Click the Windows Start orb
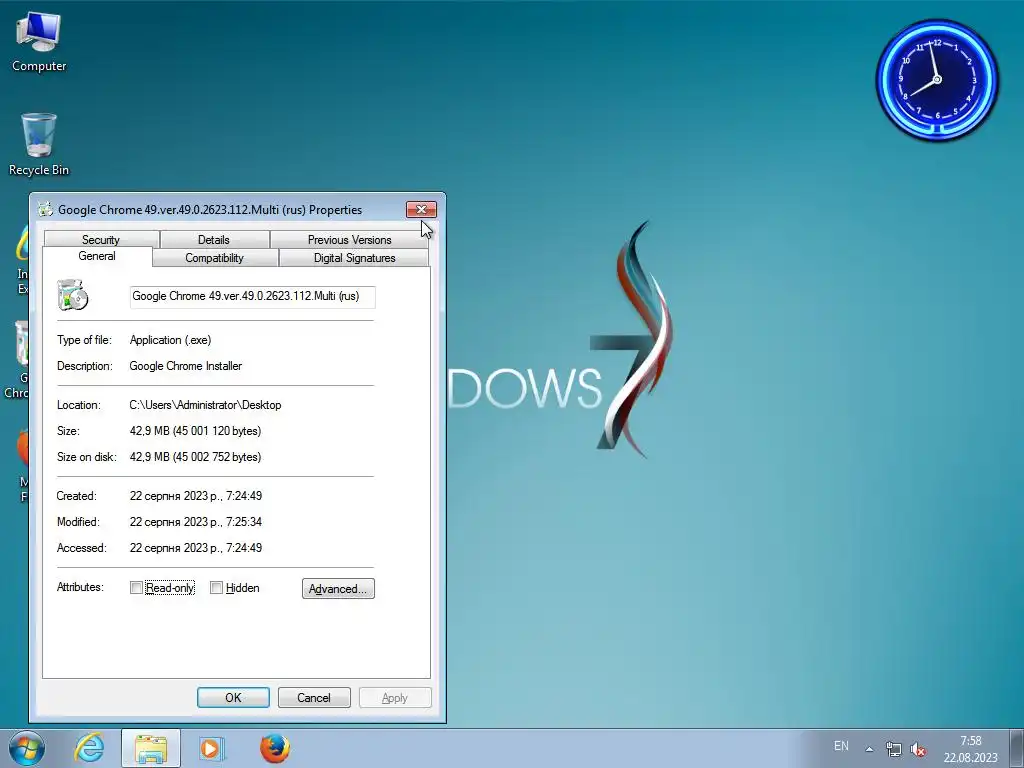 point(27,748)
